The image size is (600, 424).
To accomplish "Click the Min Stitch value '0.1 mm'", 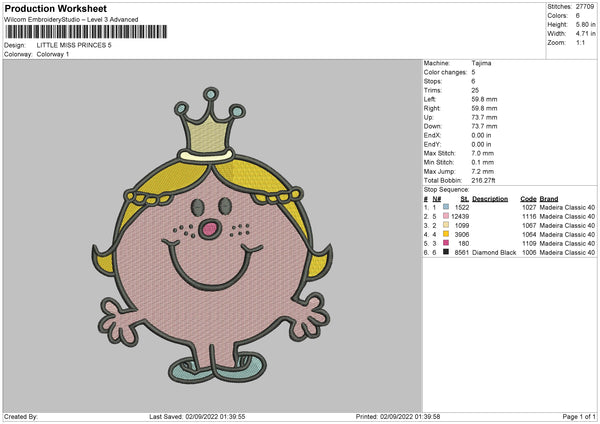I will pos(483,163).
